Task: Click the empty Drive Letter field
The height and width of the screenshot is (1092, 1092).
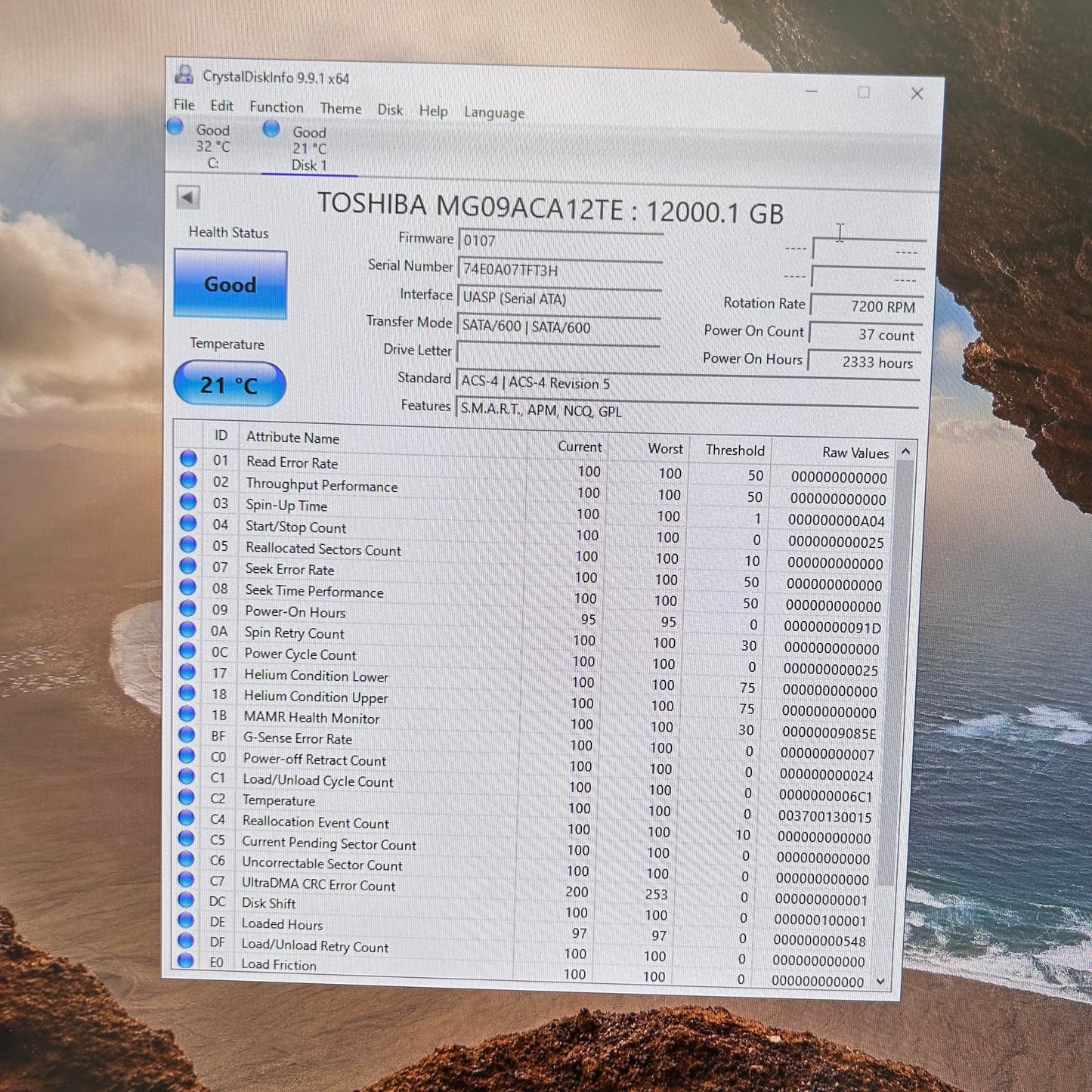Action: 558,354
